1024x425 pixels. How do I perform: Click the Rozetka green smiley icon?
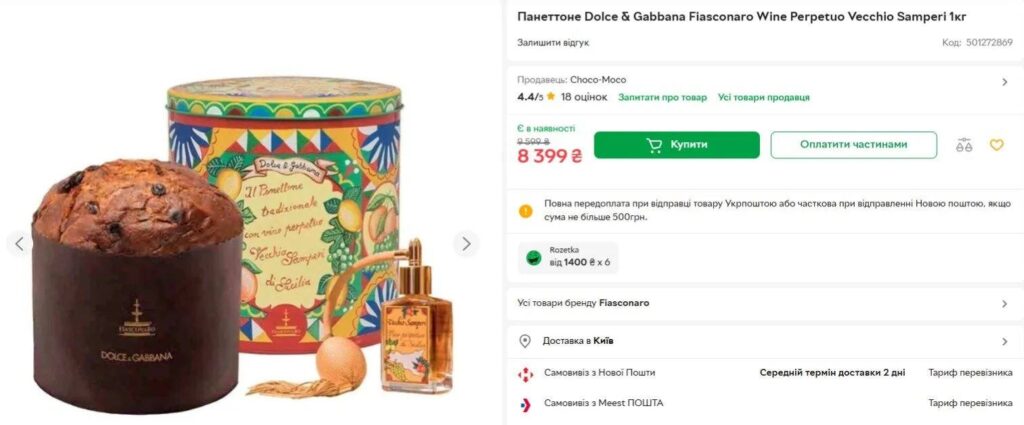pos(534,257)
